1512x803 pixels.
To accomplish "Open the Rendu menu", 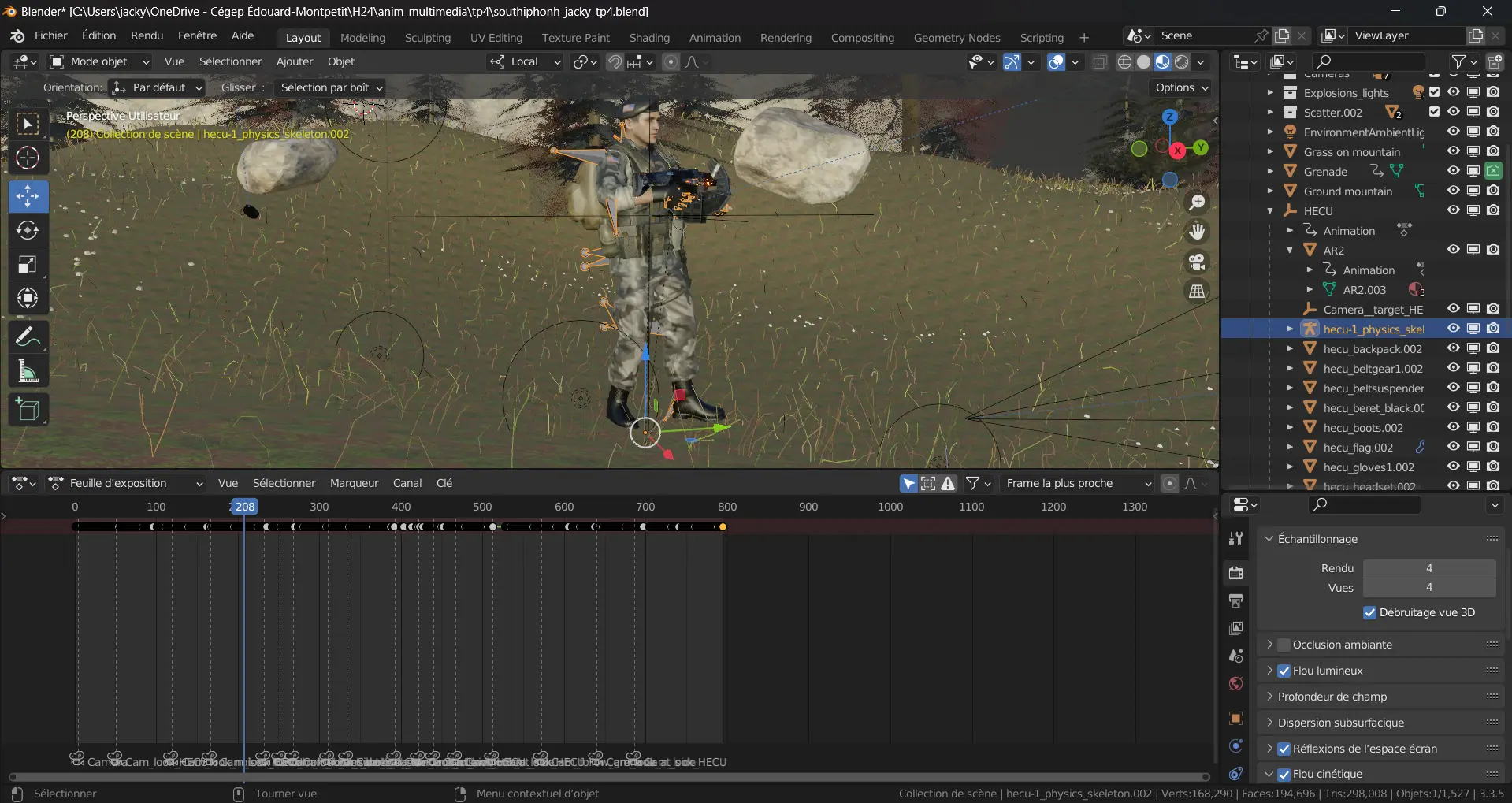I will coord(147,35).
